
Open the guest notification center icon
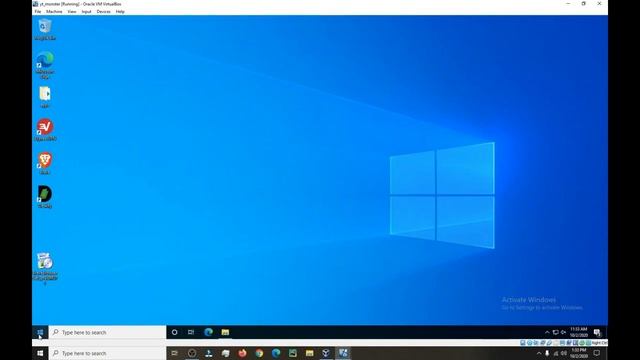click(x=597, y=332)
